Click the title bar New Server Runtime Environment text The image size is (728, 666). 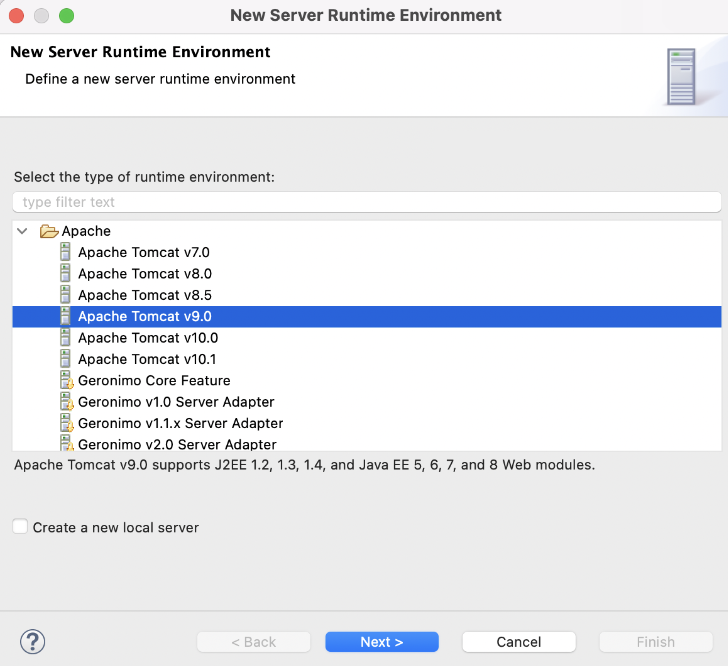[366, 15]
